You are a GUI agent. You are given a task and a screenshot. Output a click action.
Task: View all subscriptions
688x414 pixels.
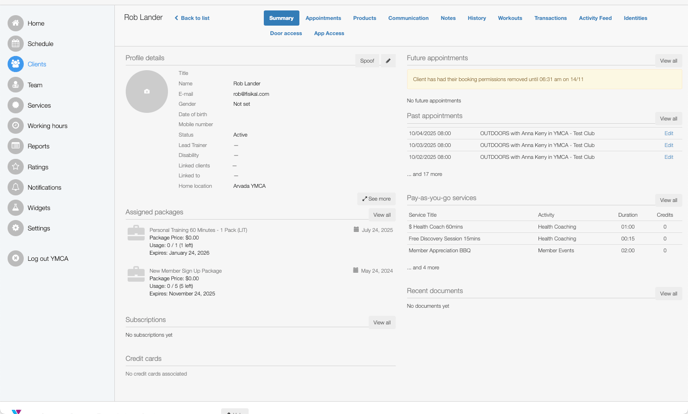[x=382, y=323]
